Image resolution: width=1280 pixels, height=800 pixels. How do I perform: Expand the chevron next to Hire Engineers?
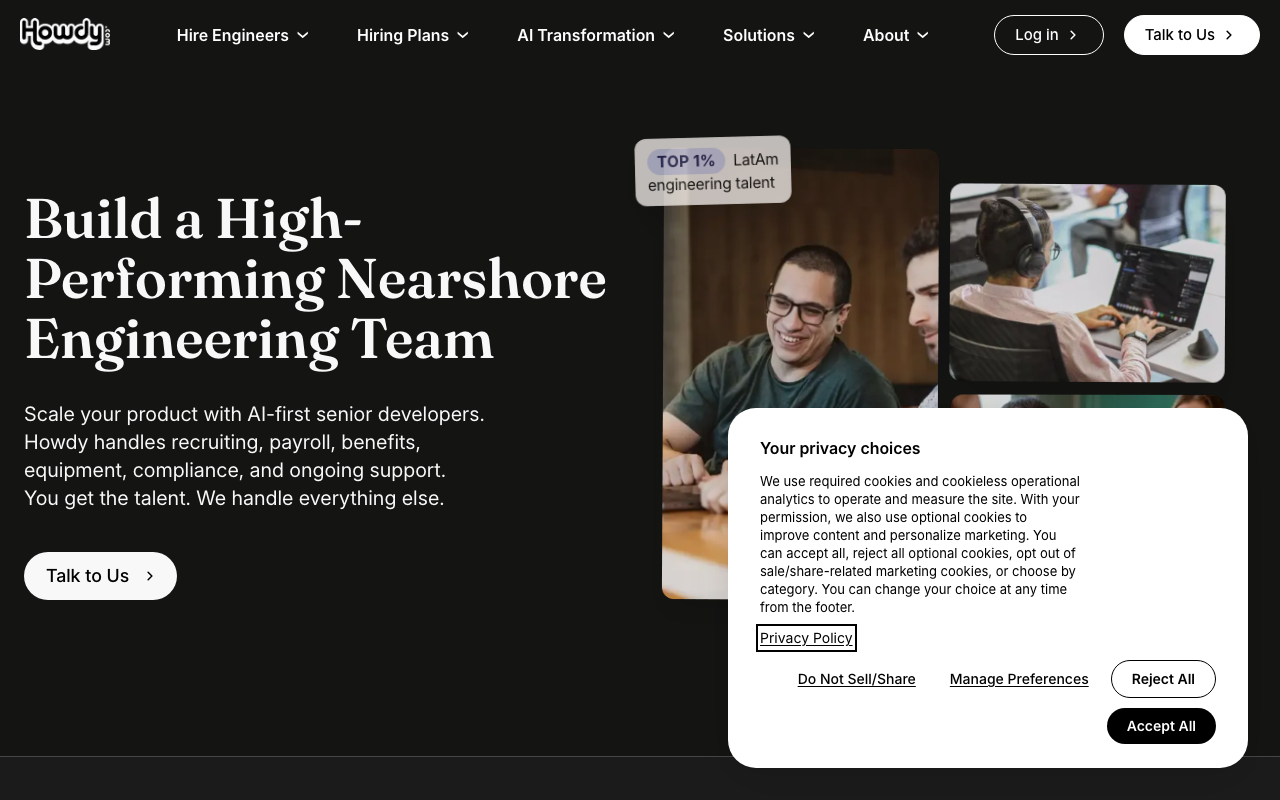303,35
